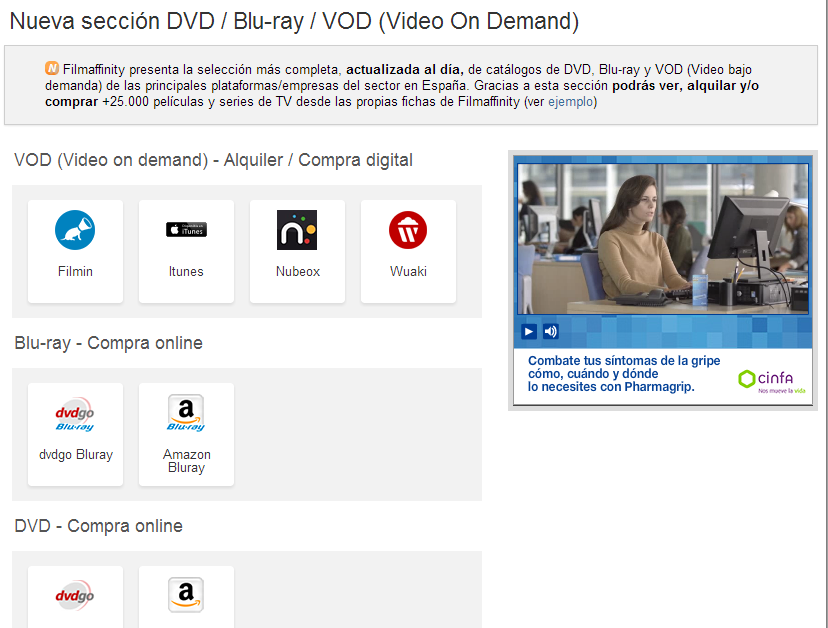Click the ad video of woman at computer
Image resolution: width=828 pixels, height=628 pixels.
tap(662, 235)
